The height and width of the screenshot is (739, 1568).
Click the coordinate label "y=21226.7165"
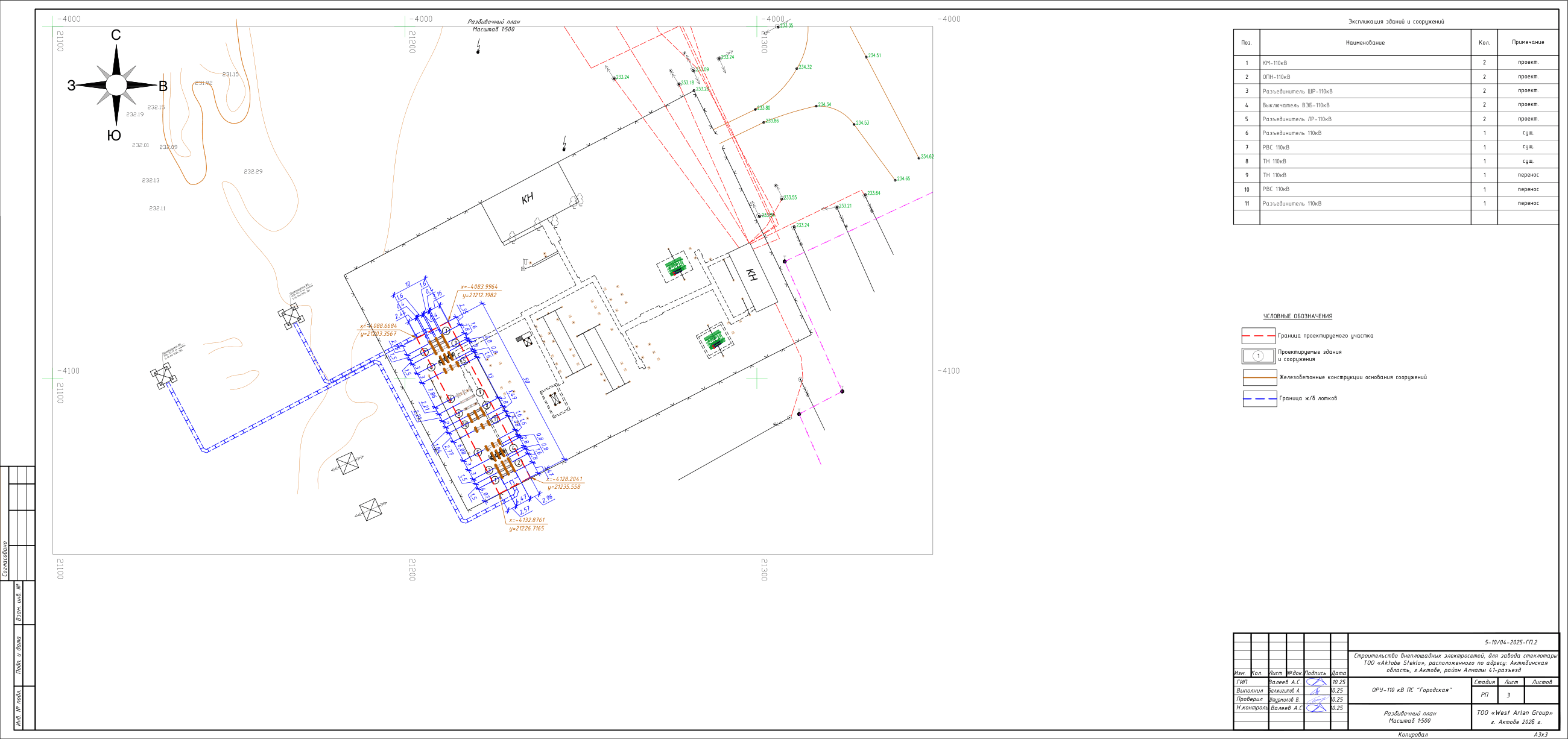tap(526, 529)
